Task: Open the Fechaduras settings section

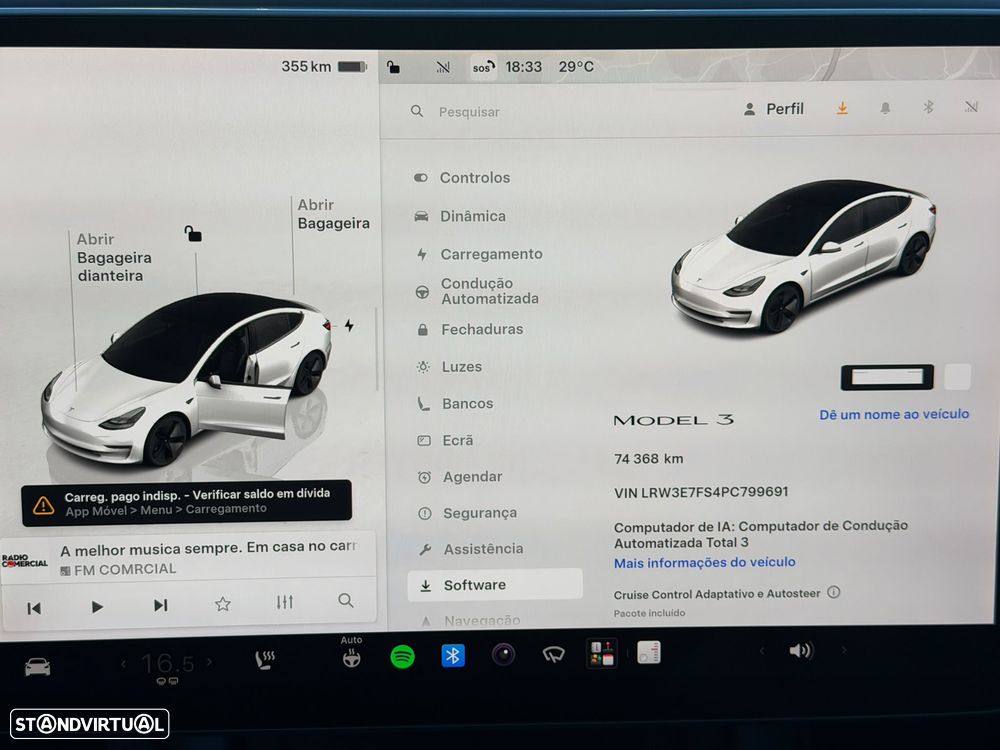Action: (470, 329)
